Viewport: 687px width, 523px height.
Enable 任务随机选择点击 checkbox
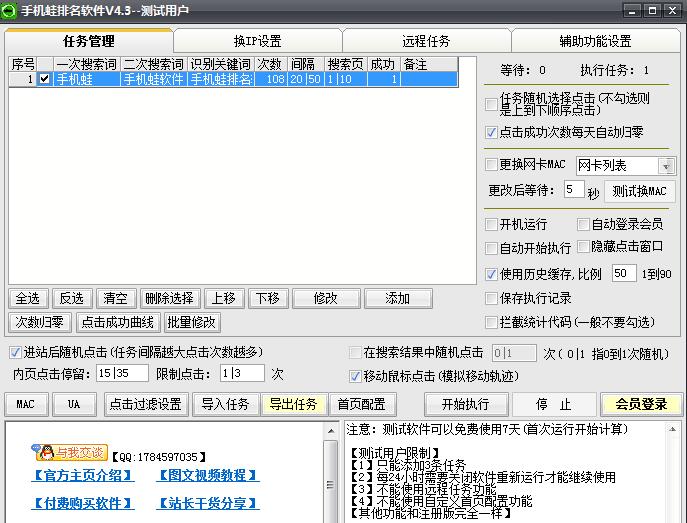pos(491,104)
